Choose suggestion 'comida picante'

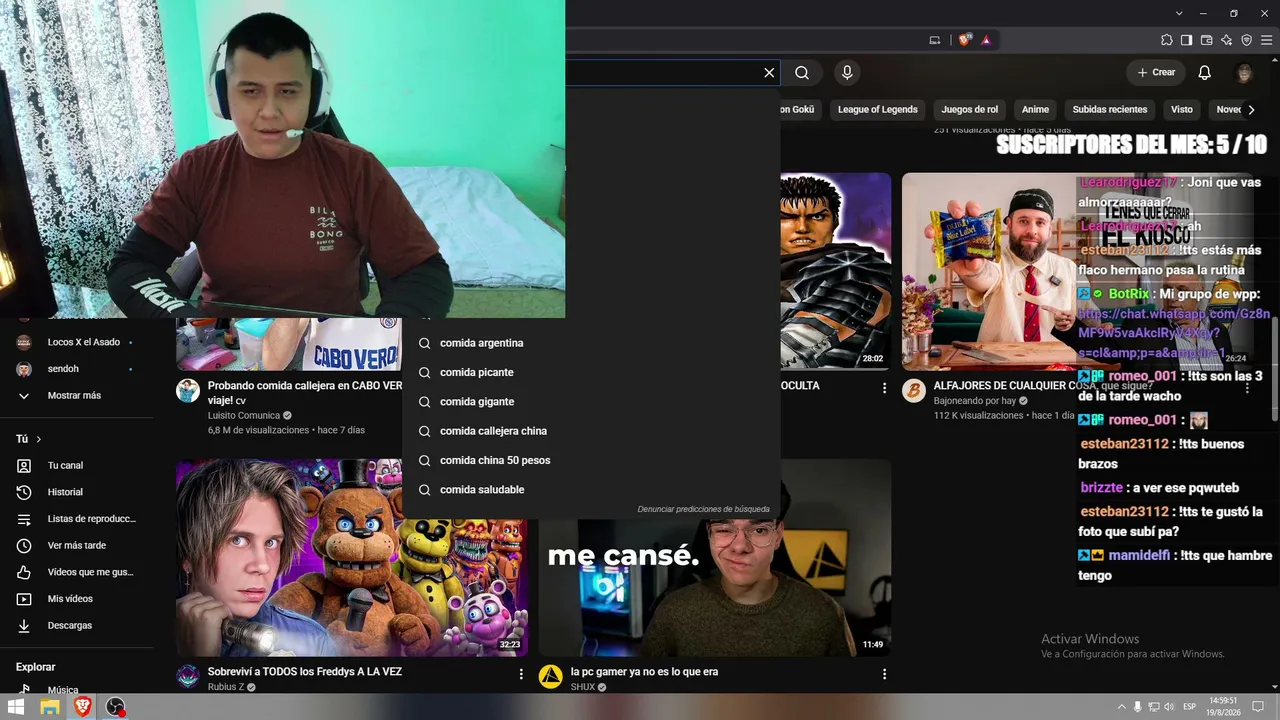click(591, 372)
